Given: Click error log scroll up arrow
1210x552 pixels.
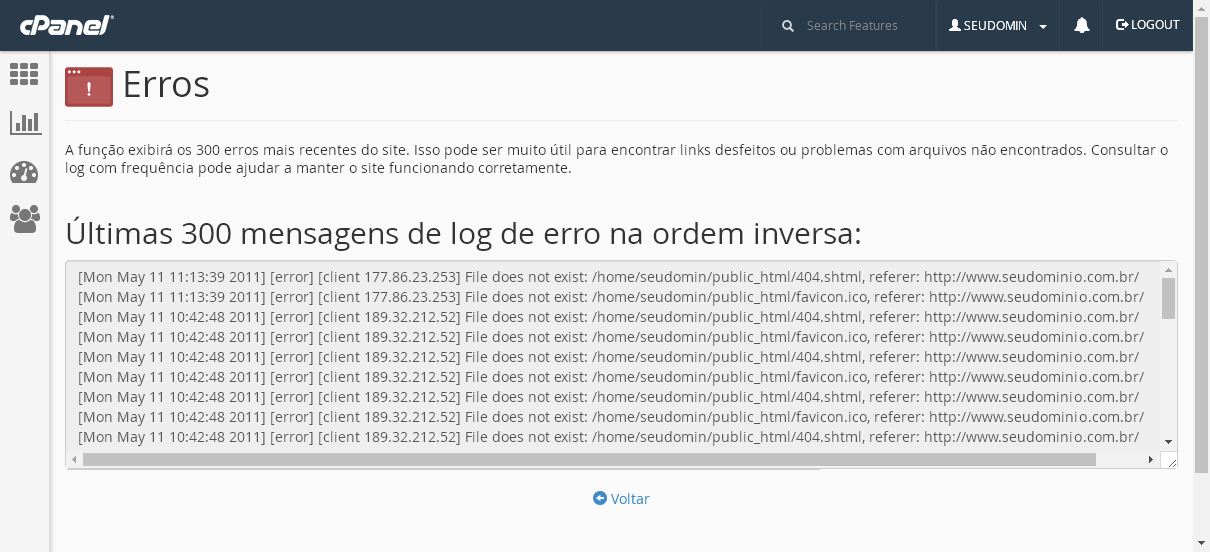Looking at the screenshot, I should [1168, 269].
